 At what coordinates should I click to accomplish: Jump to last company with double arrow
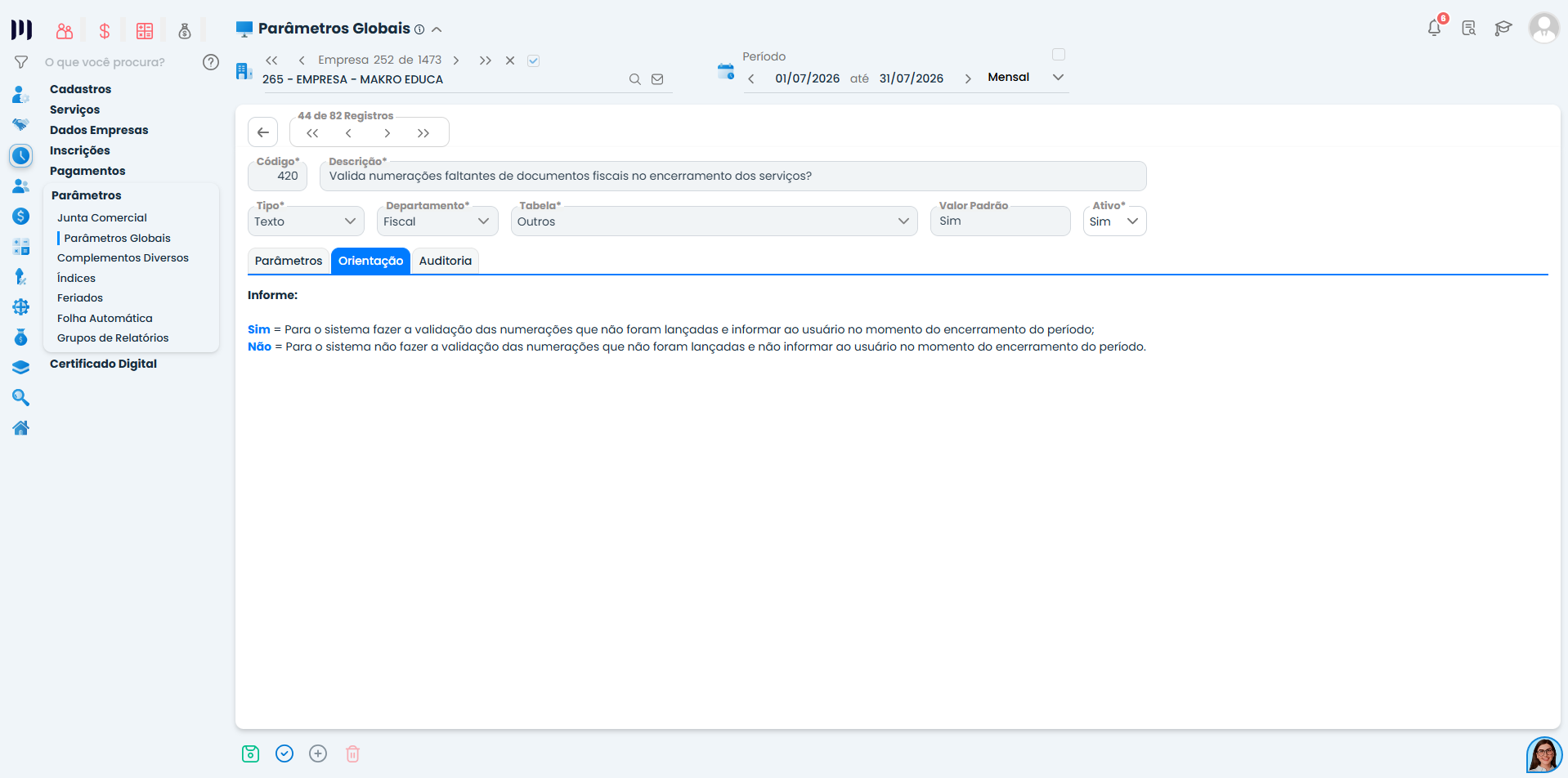[485, 60]
